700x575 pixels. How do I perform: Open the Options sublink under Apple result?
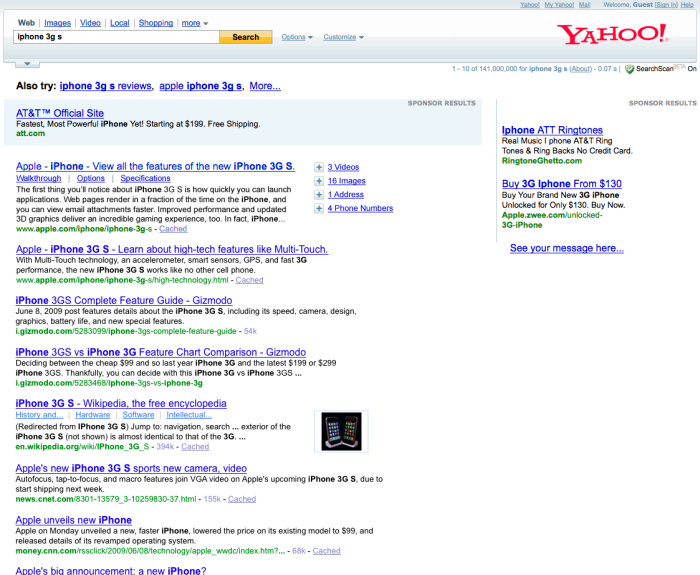(91, 178)
